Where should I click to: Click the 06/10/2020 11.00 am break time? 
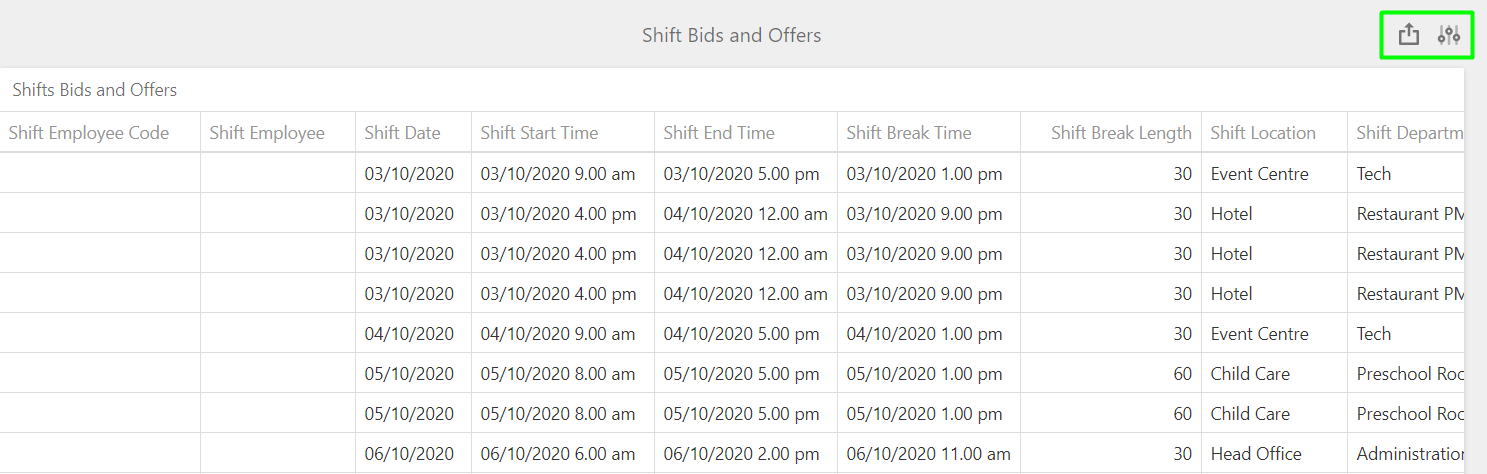pyautogui.click(x=929, y=454)
